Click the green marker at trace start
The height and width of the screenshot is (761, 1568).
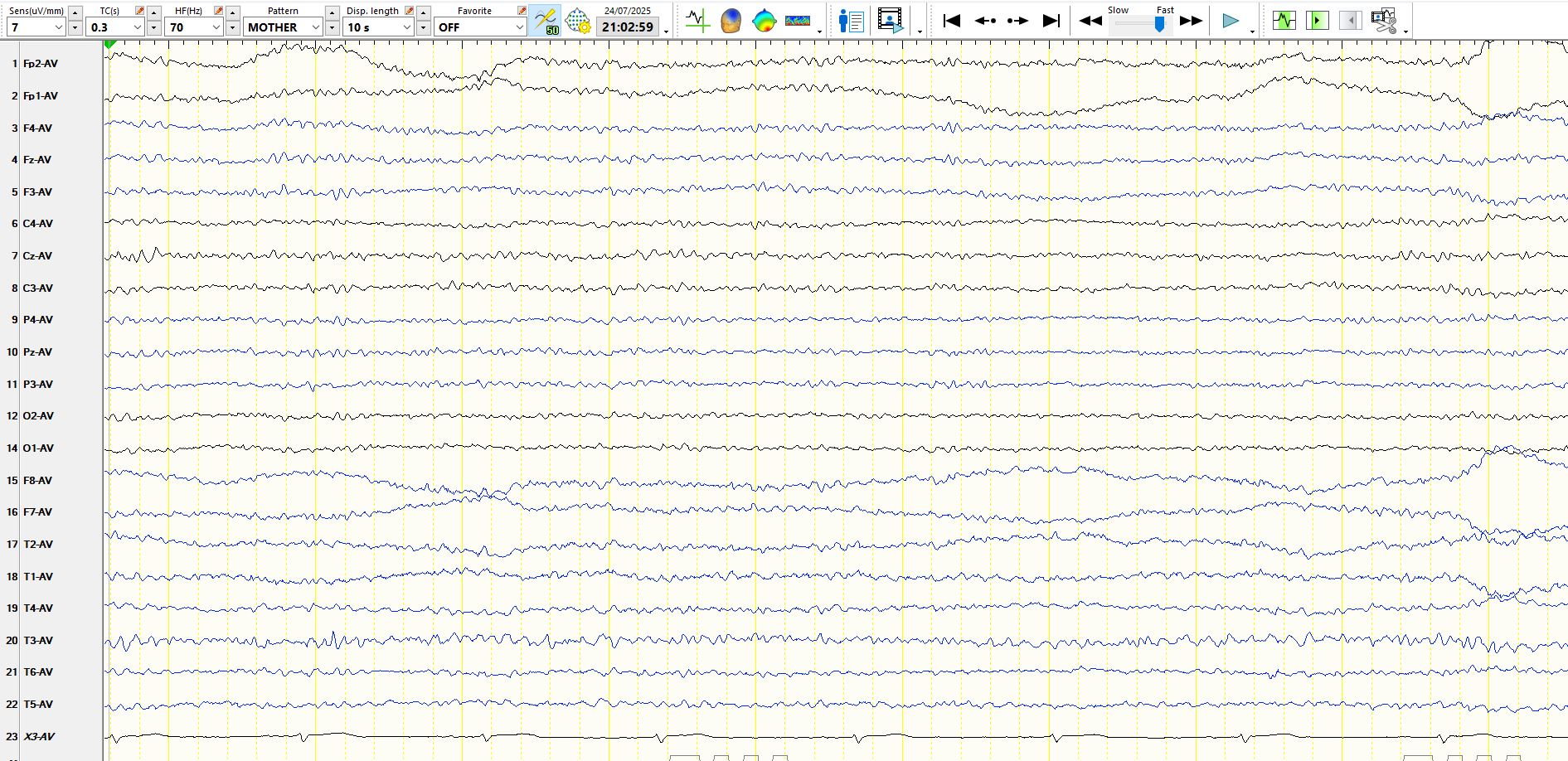pos(110,44)
